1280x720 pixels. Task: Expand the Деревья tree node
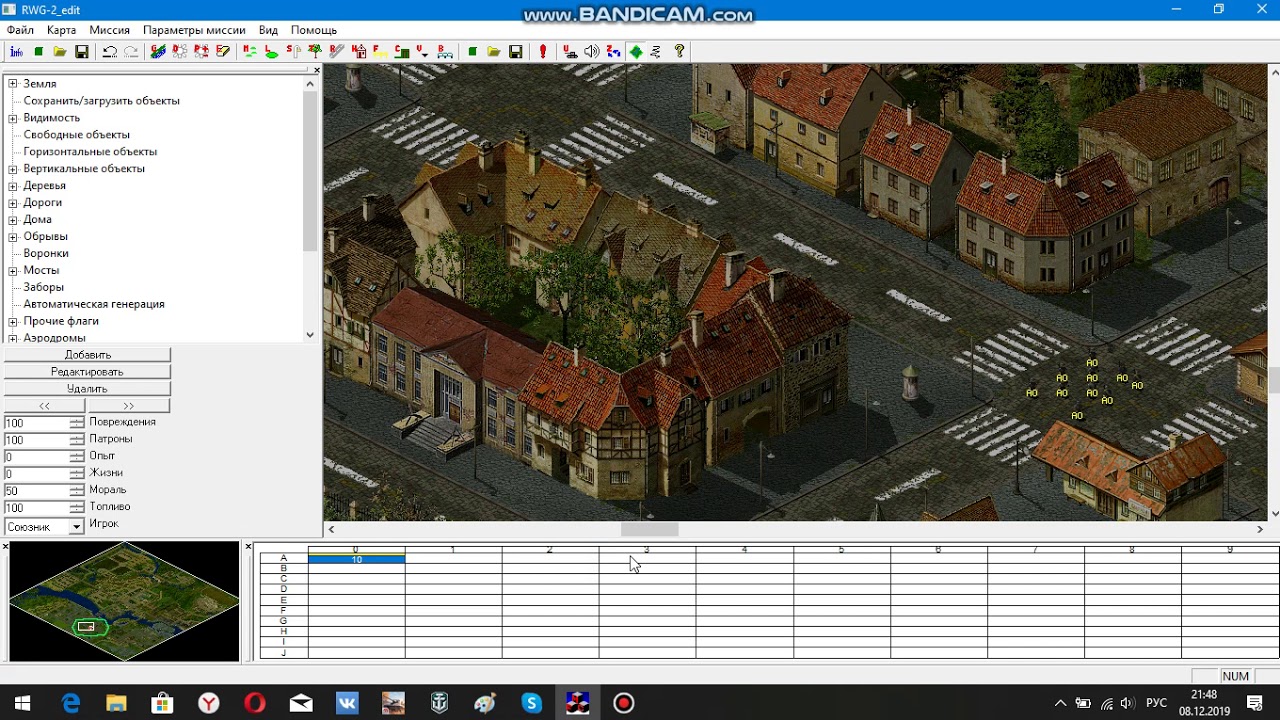click(x=13, y=186)
